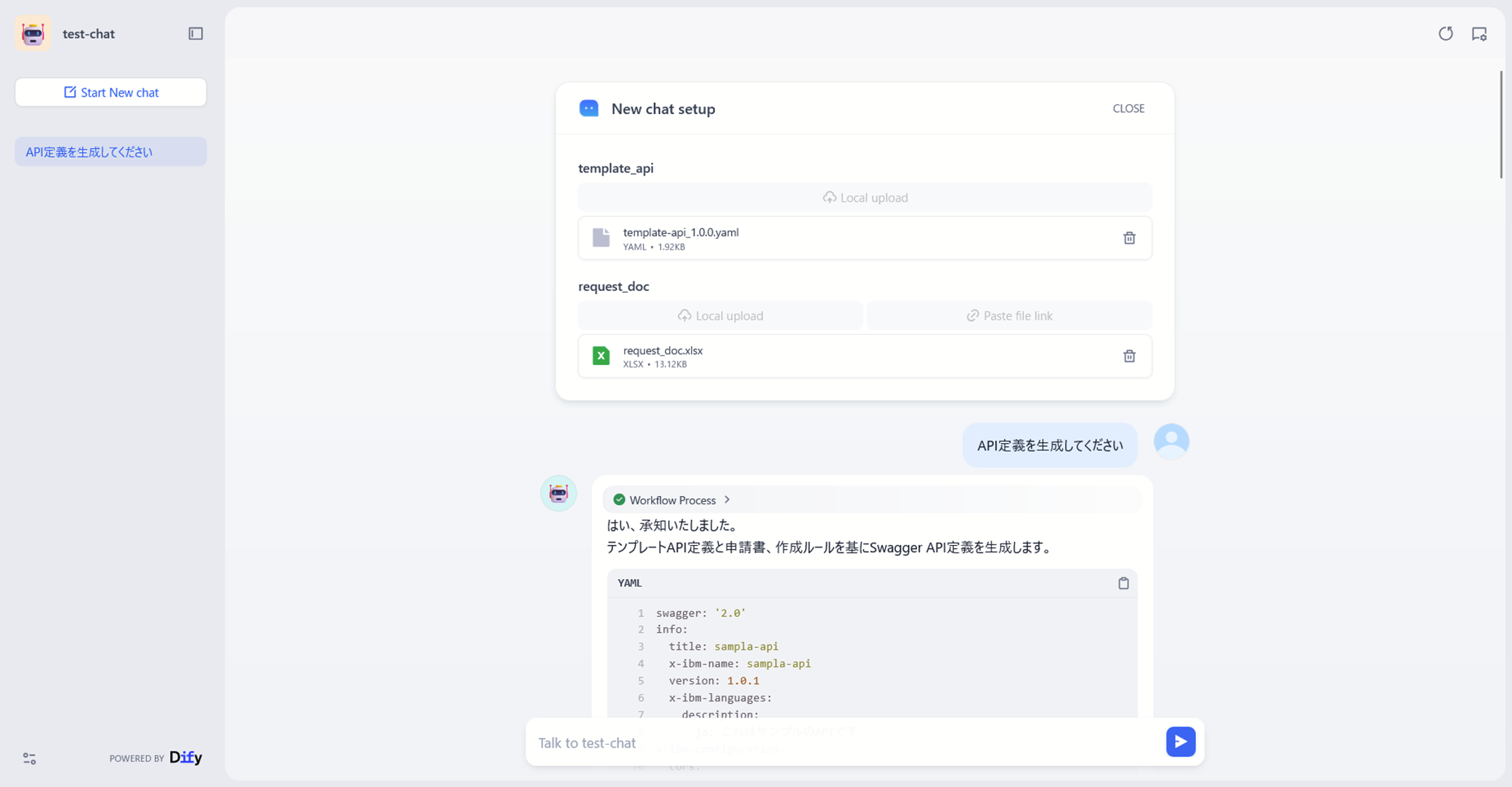This screenshot has width=1512, height=787.
Task: Open the settings sliders icon at bottom left
Action: [29, 758]
